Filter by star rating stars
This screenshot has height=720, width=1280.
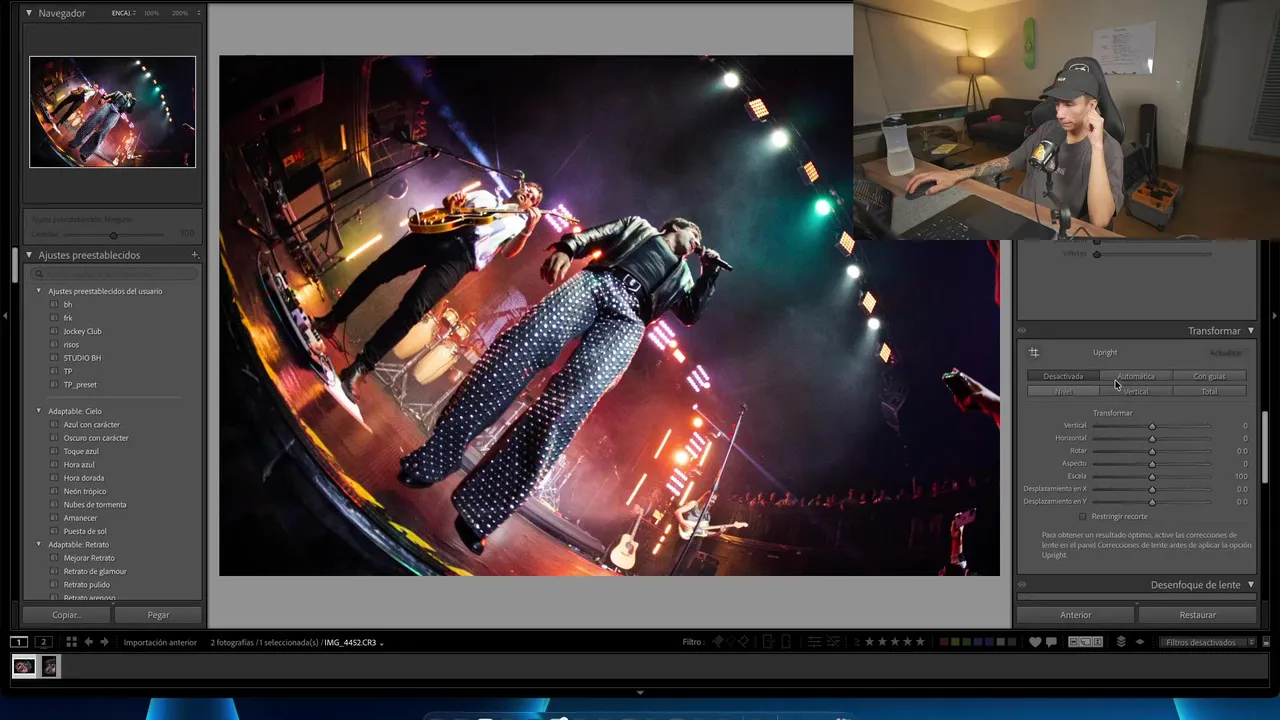click(893, 642)
